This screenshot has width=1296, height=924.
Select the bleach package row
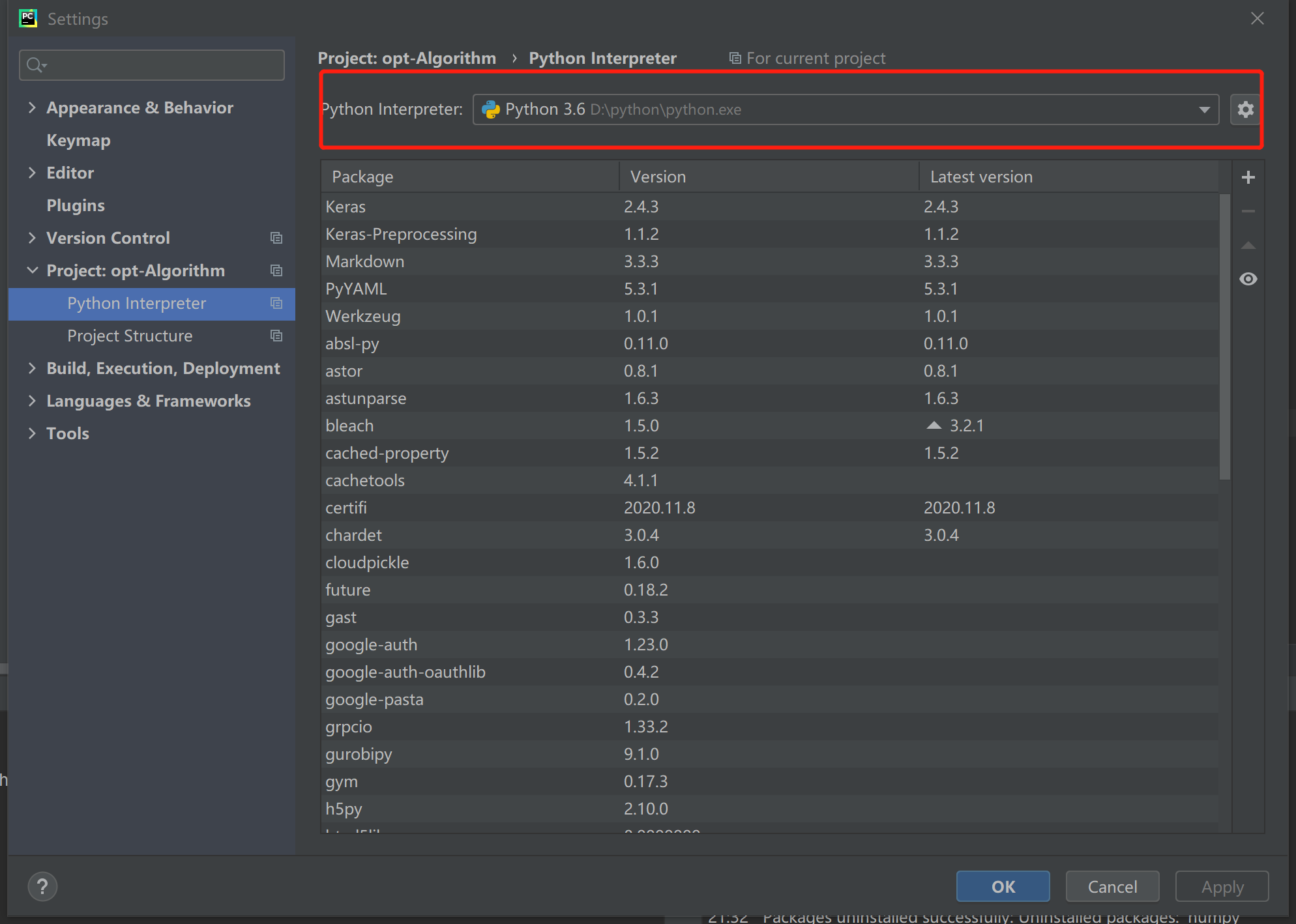[349, 426]
